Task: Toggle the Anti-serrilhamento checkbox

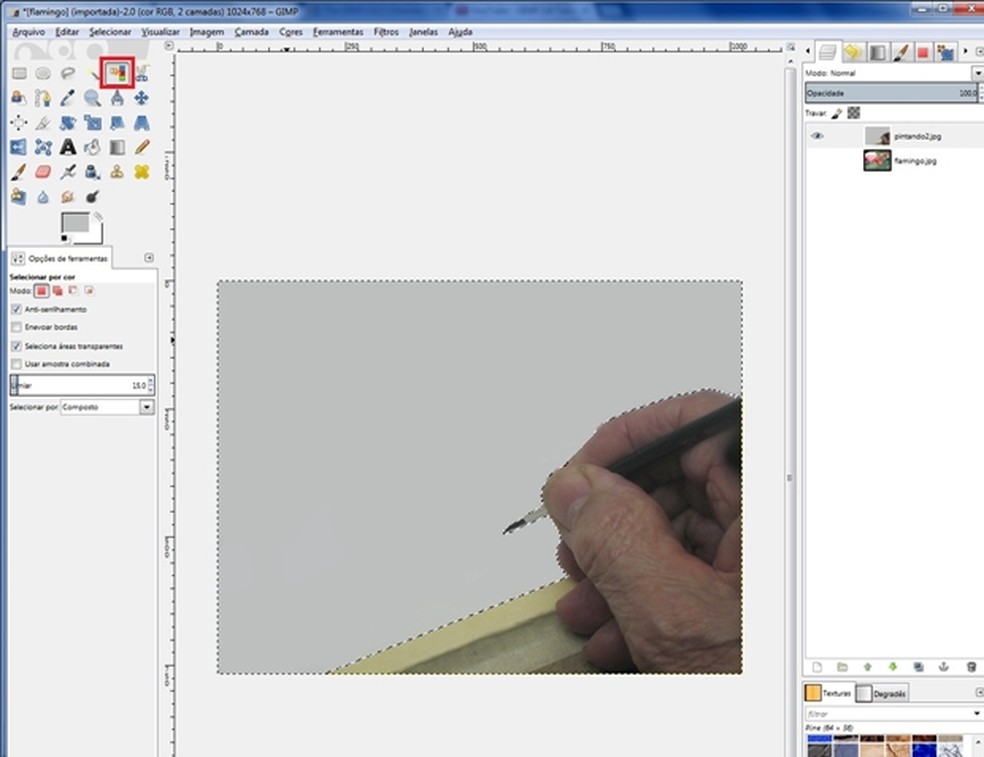Action: (x=17, y=309)
